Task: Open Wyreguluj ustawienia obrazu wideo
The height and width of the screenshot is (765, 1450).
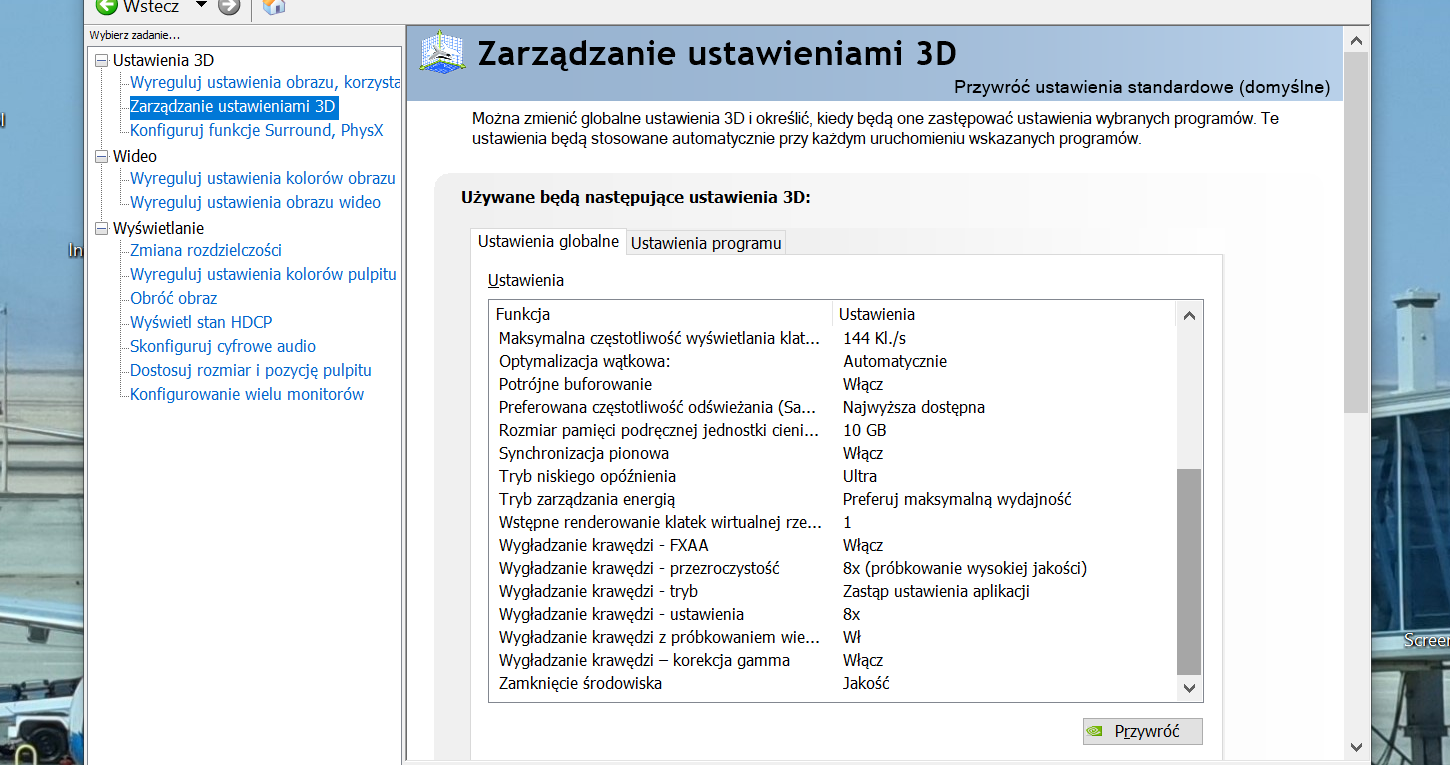Action: [x=256, y=202]
